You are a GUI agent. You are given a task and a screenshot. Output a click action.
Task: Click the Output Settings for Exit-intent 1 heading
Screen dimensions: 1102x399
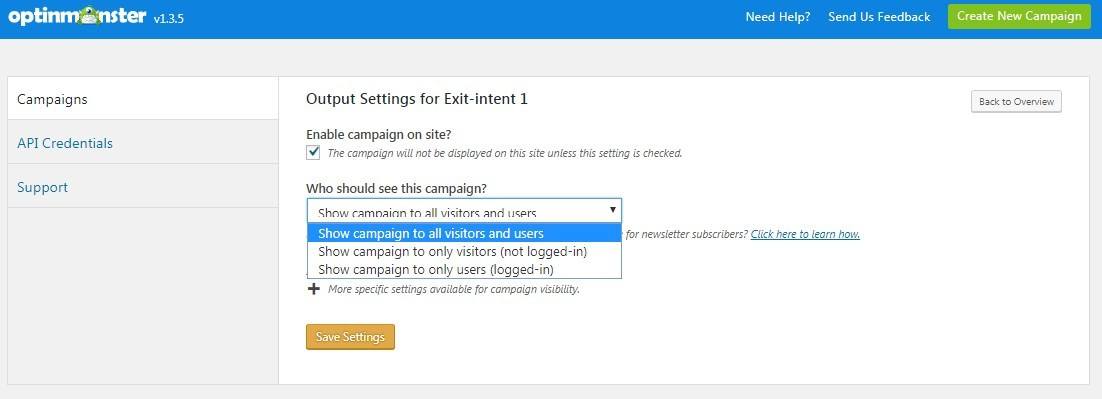pos(417,99)
